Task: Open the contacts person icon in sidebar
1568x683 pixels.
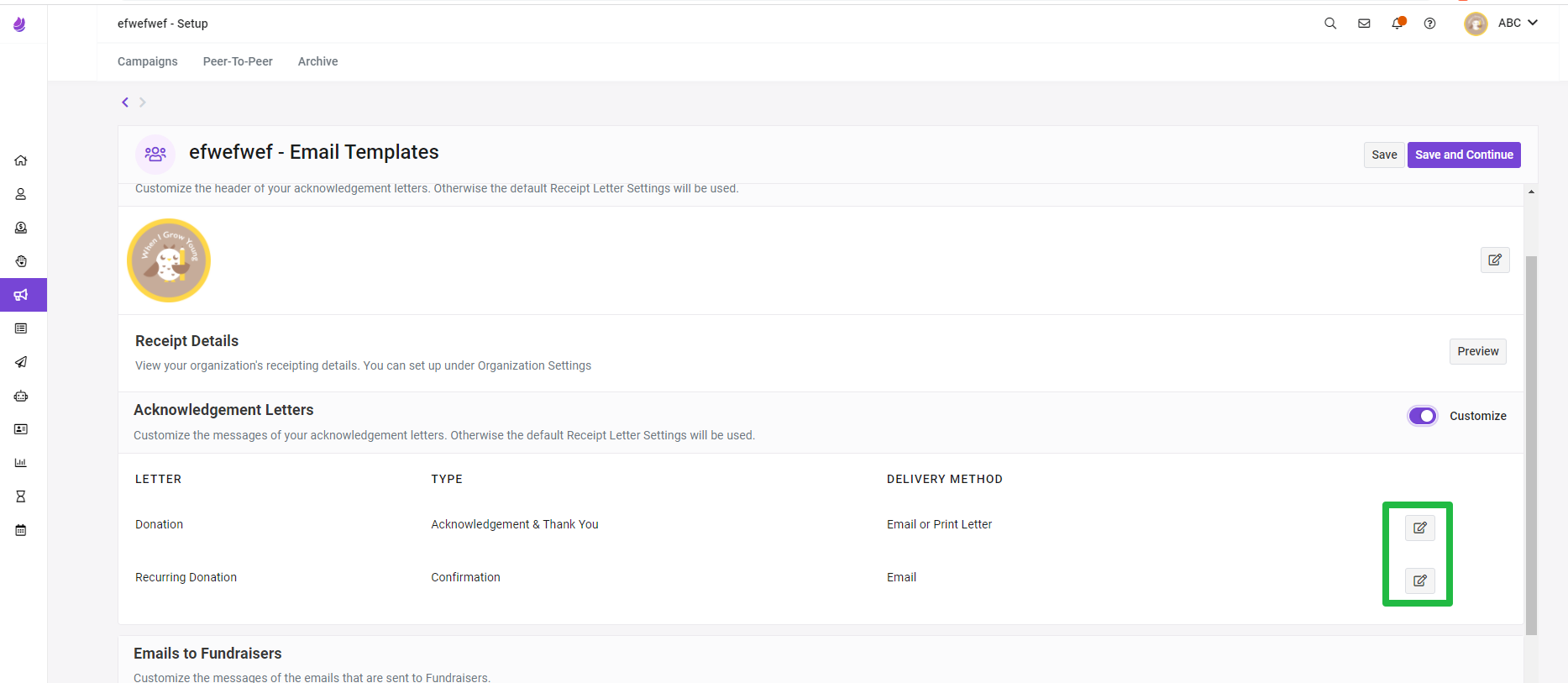Action: [21, 194]
